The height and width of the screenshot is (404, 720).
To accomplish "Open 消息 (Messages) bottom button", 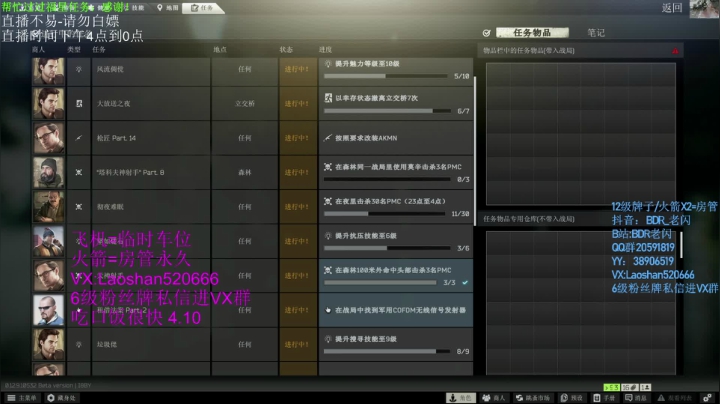I will 636,398.
